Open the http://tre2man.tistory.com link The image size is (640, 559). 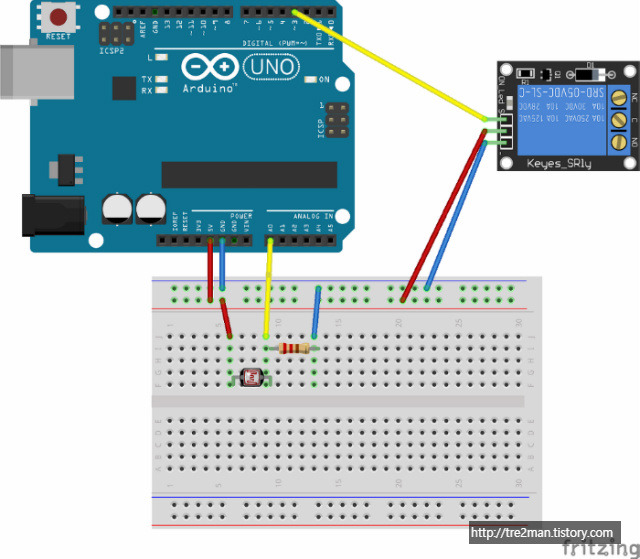point(542,533)
